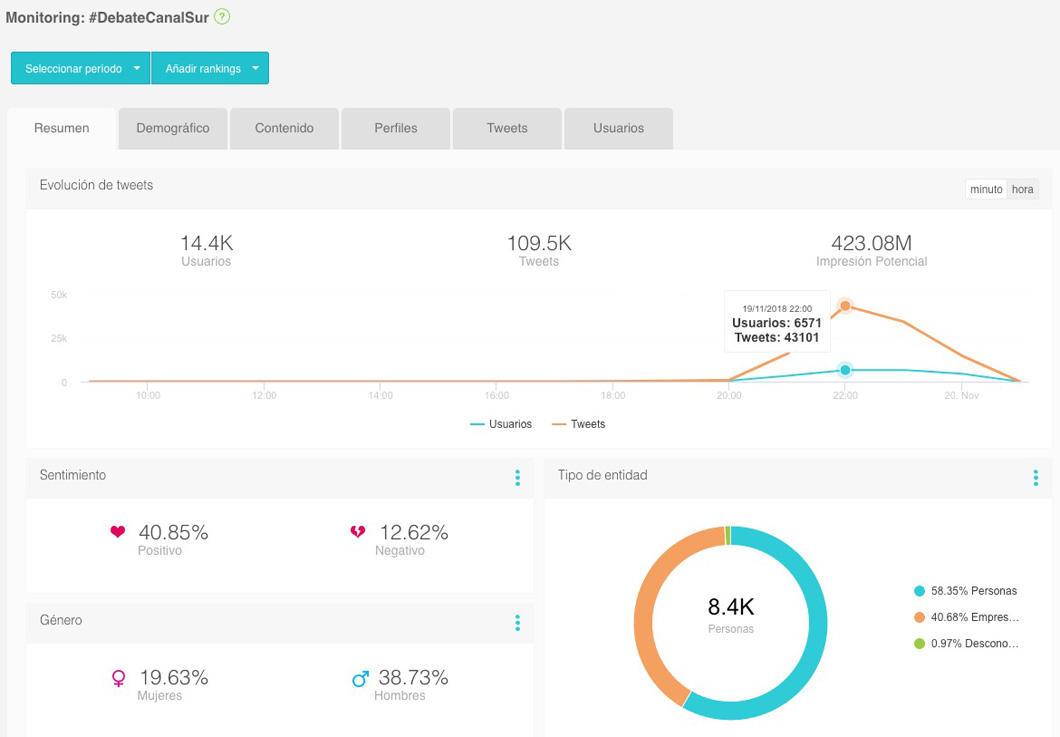Open the Sentimiento panel three-dot menu
Viewport: 1060px width, 737px height.
click(x=517, y=478)
